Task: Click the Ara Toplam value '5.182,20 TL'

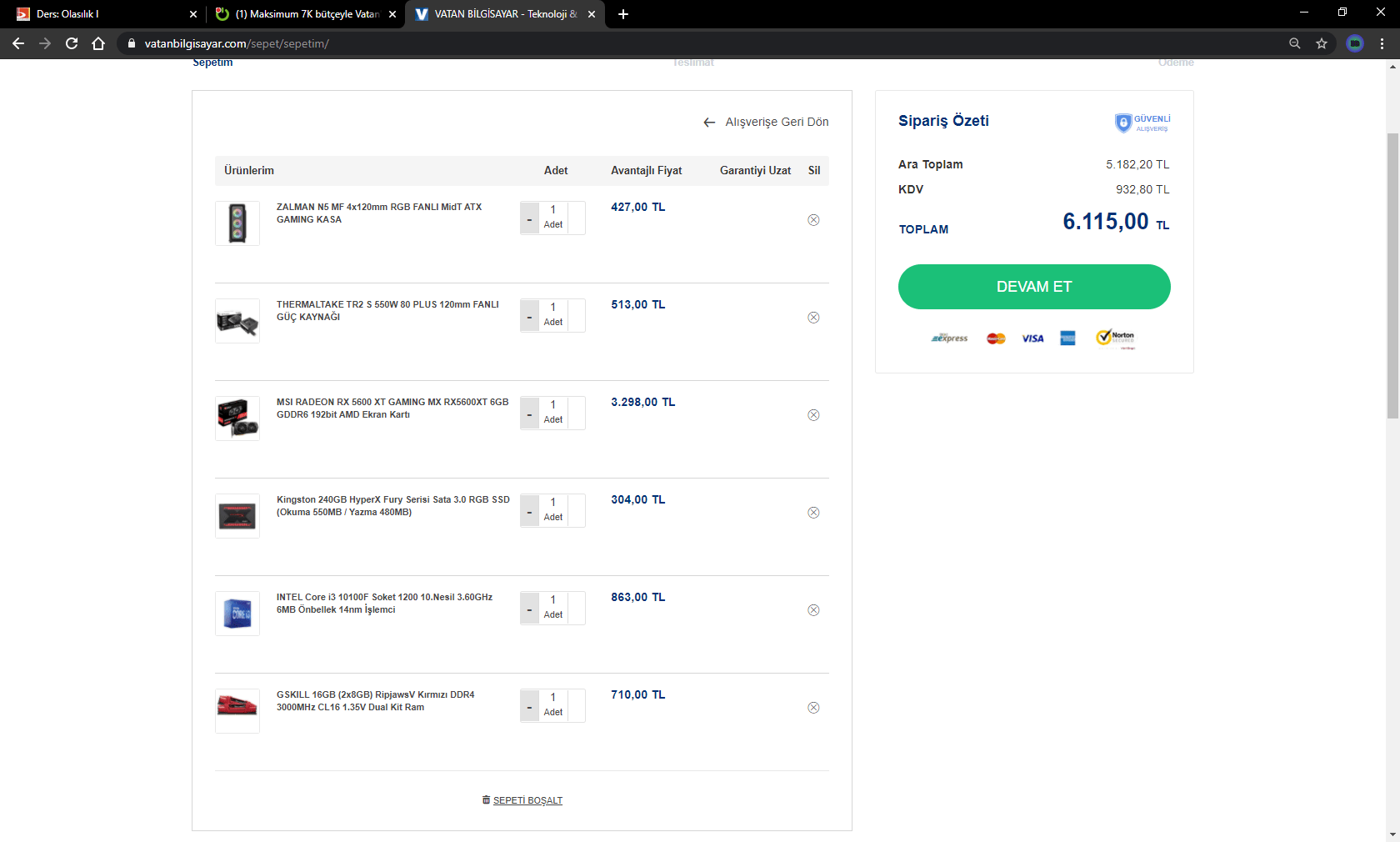Action: (x=1137, y=164)
